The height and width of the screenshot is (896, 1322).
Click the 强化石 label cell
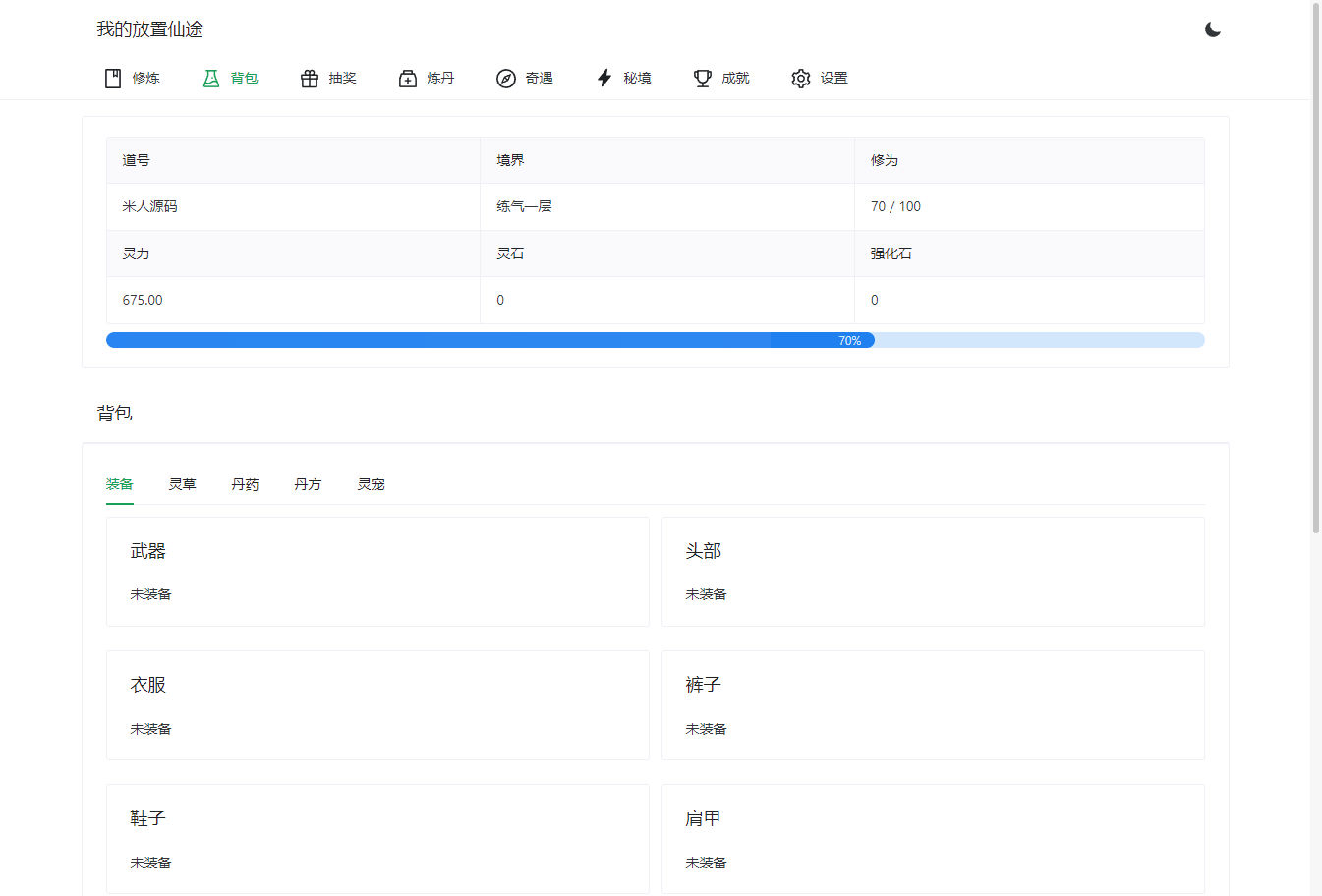[x=1030, y=253]
